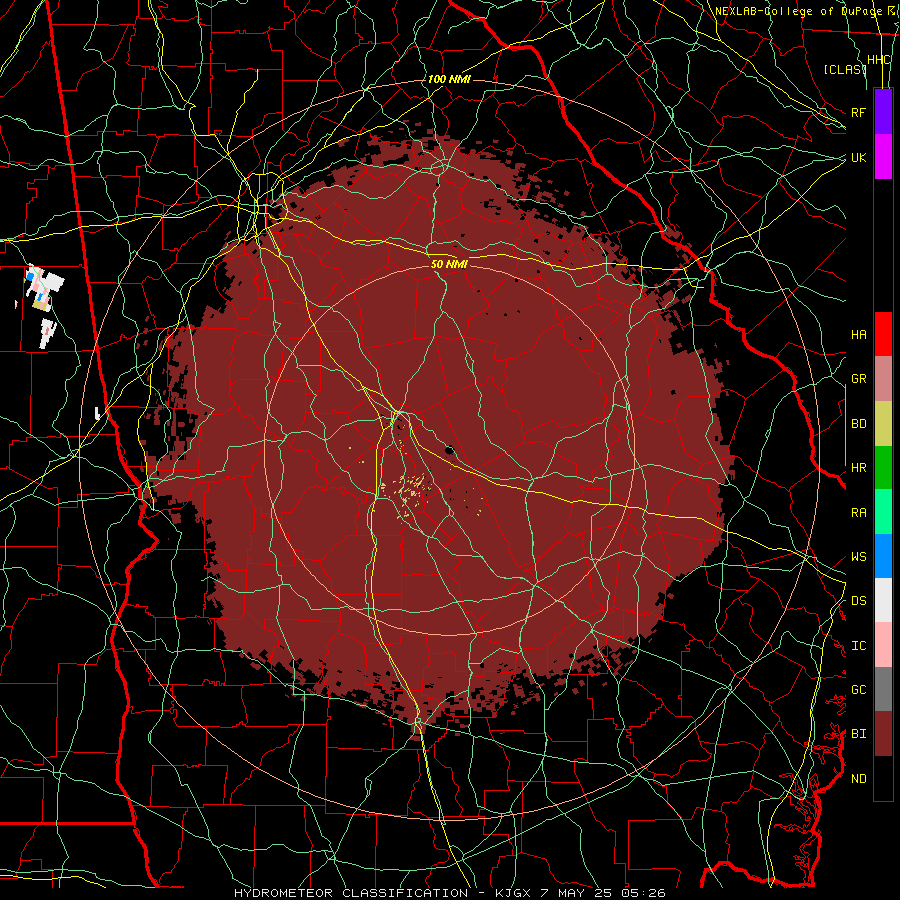The image size is (900, 900).
Task: Click the 'BD' legend label
Action: 858,424
